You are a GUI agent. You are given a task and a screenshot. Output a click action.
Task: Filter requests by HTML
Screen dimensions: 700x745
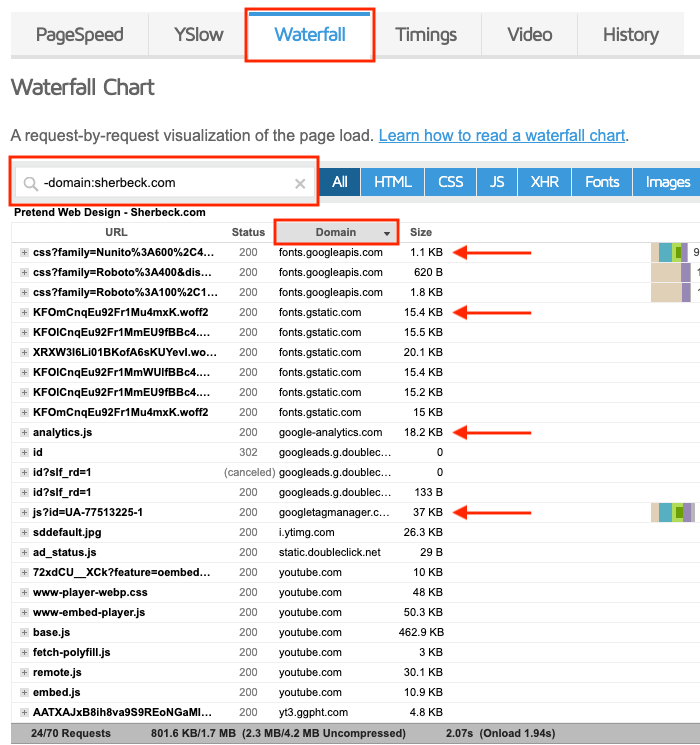(x=393, y=182)
